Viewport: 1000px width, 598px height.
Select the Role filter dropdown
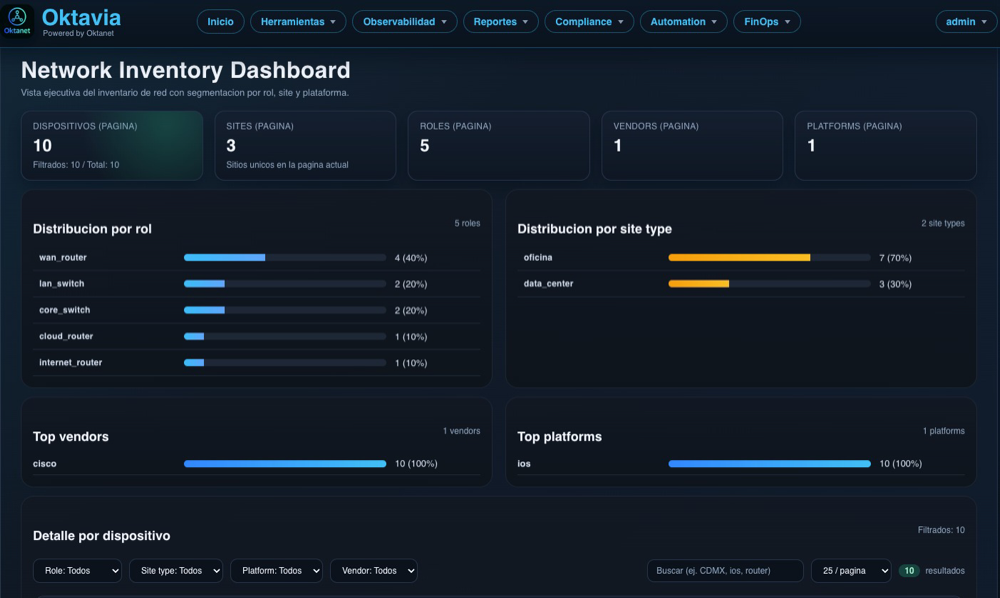coord(78,571)
